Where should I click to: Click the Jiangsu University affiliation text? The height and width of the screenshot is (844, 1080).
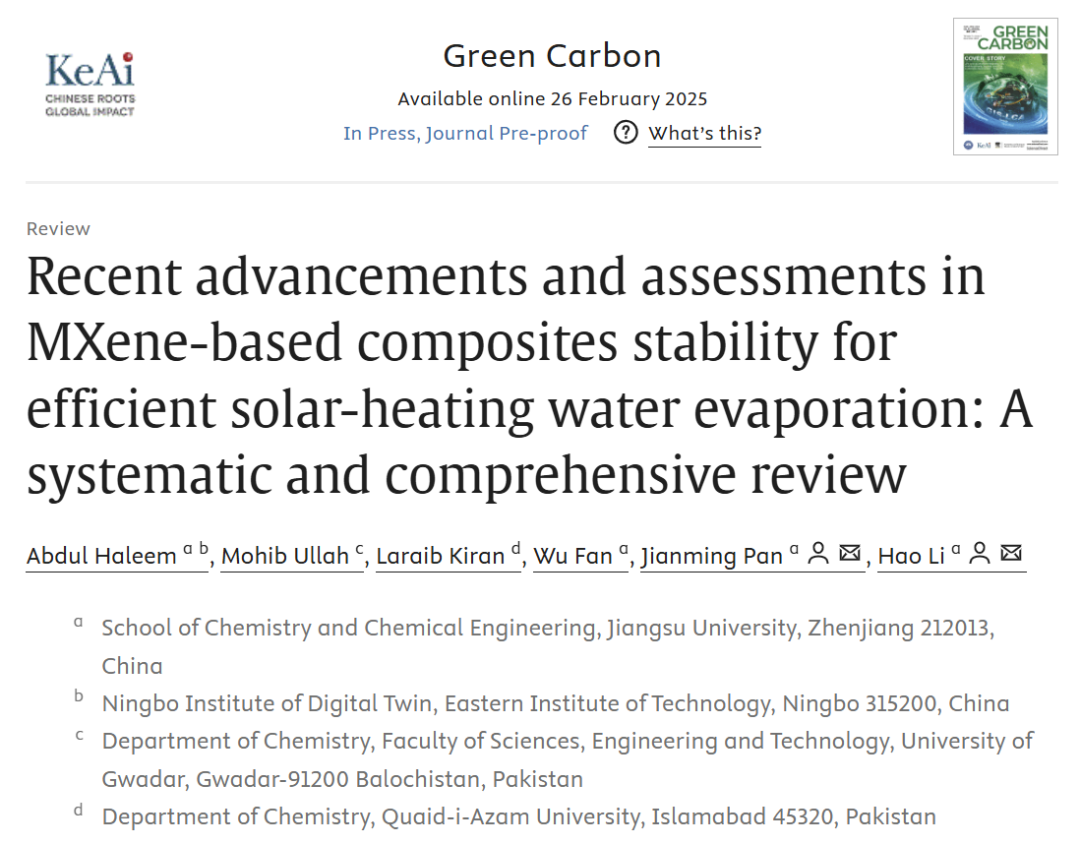pyautogui.click(x=547, y=628)
